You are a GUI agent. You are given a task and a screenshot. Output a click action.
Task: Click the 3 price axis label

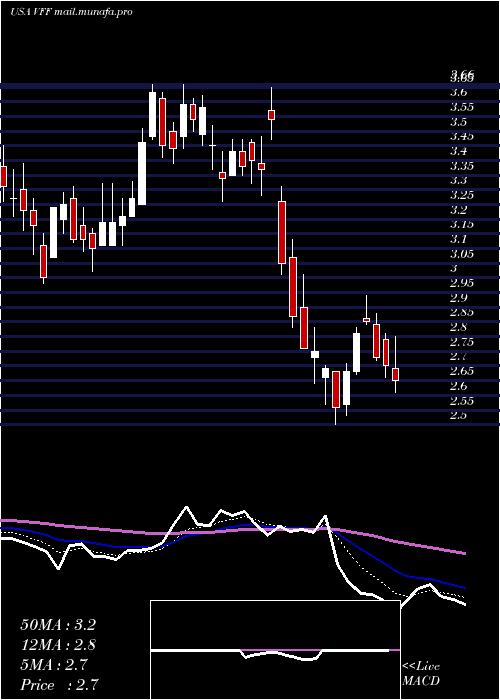(454, 268)
